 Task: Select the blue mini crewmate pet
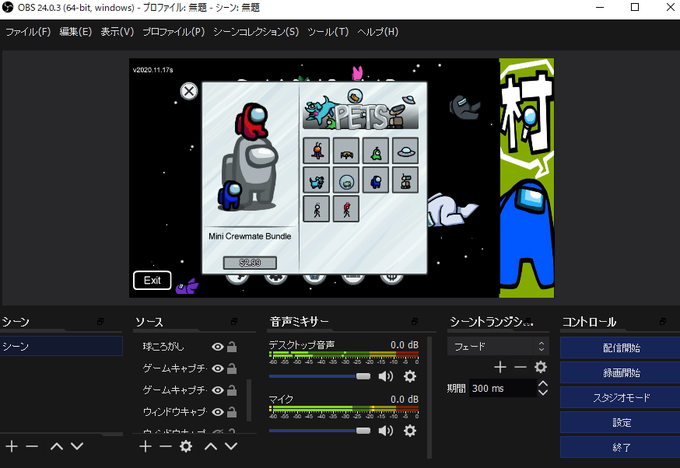[376, 180]
